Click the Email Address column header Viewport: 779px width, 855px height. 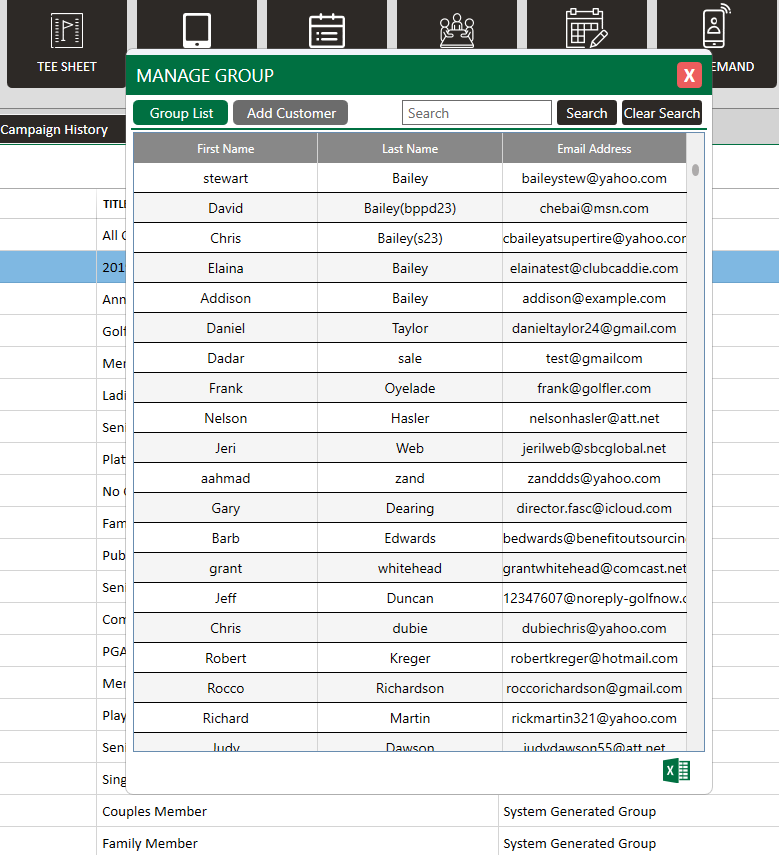coord(594,149)
